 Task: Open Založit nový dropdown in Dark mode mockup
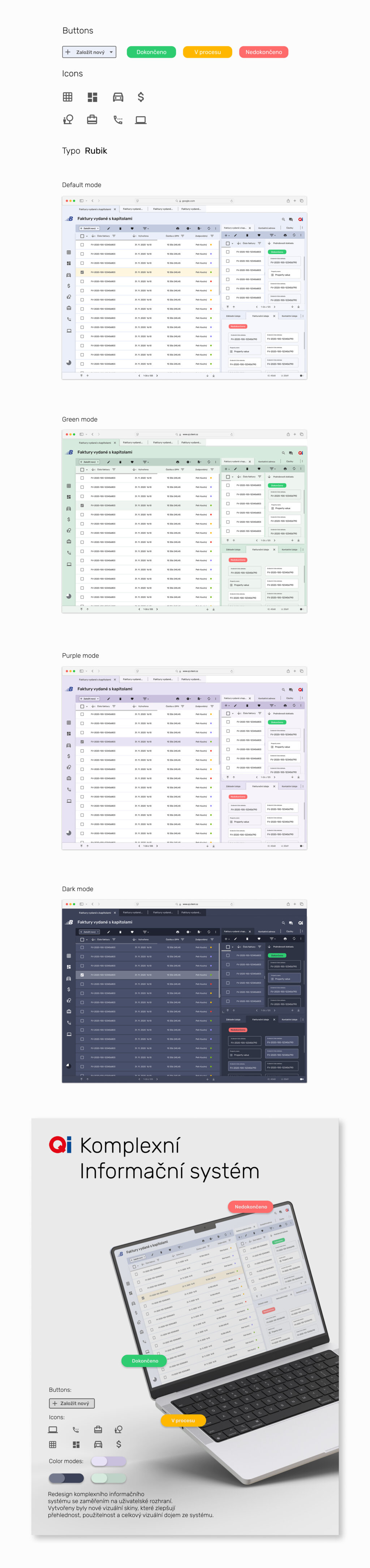[90, 932]
